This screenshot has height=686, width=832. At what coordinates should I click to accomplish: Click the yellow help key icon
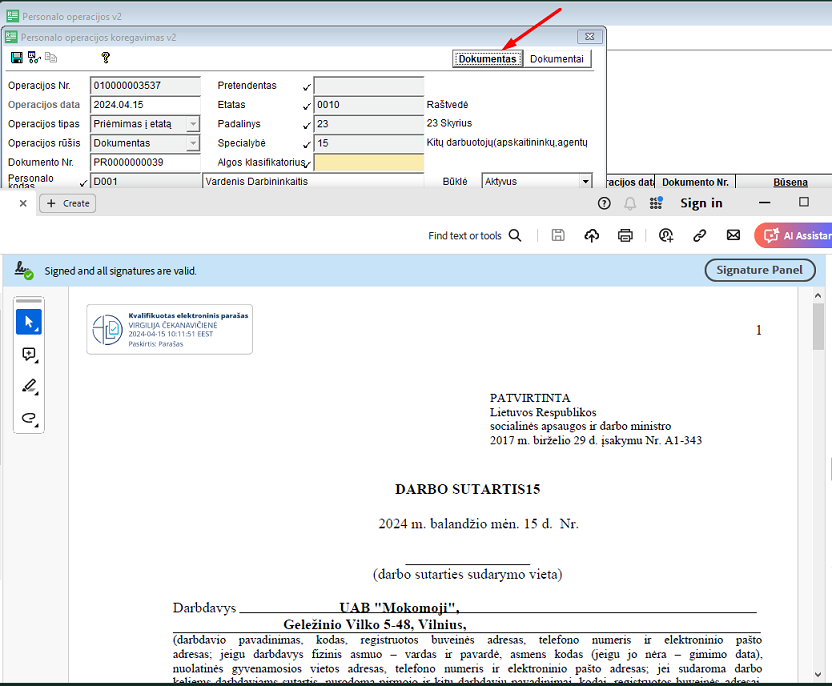click(105, 58)
